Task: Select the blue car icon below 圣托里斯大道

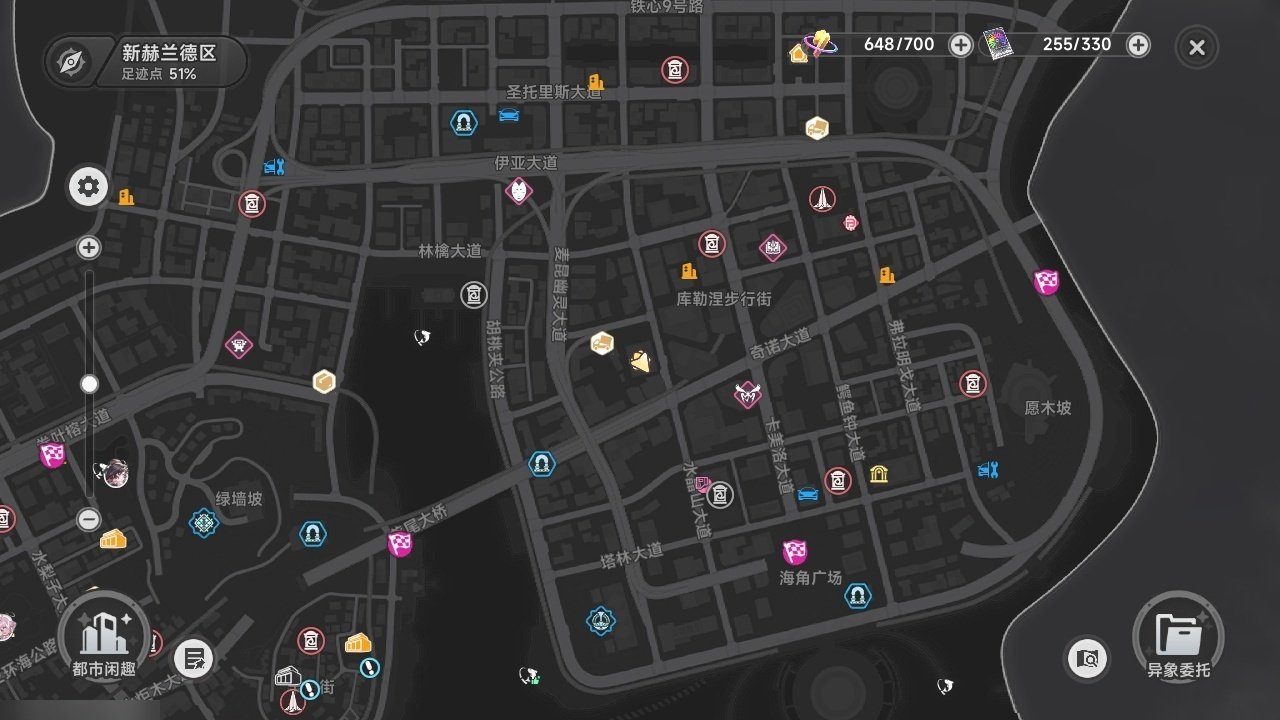Action: coord(509,114)
